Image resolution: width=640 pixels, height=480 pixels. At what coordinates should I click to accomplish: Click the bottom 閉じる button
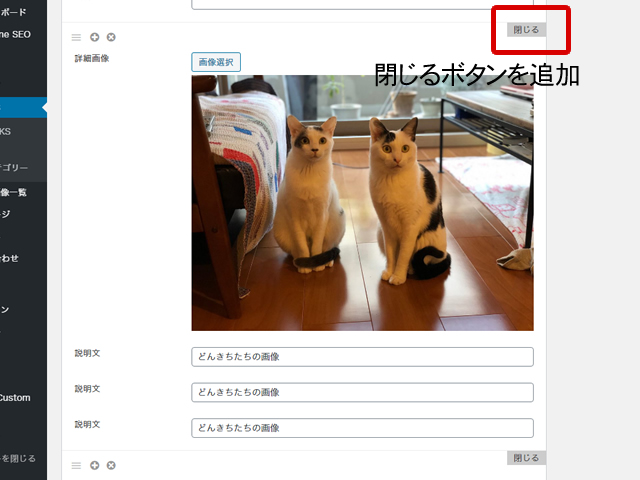pyautogui.click(x=526, y=458)
